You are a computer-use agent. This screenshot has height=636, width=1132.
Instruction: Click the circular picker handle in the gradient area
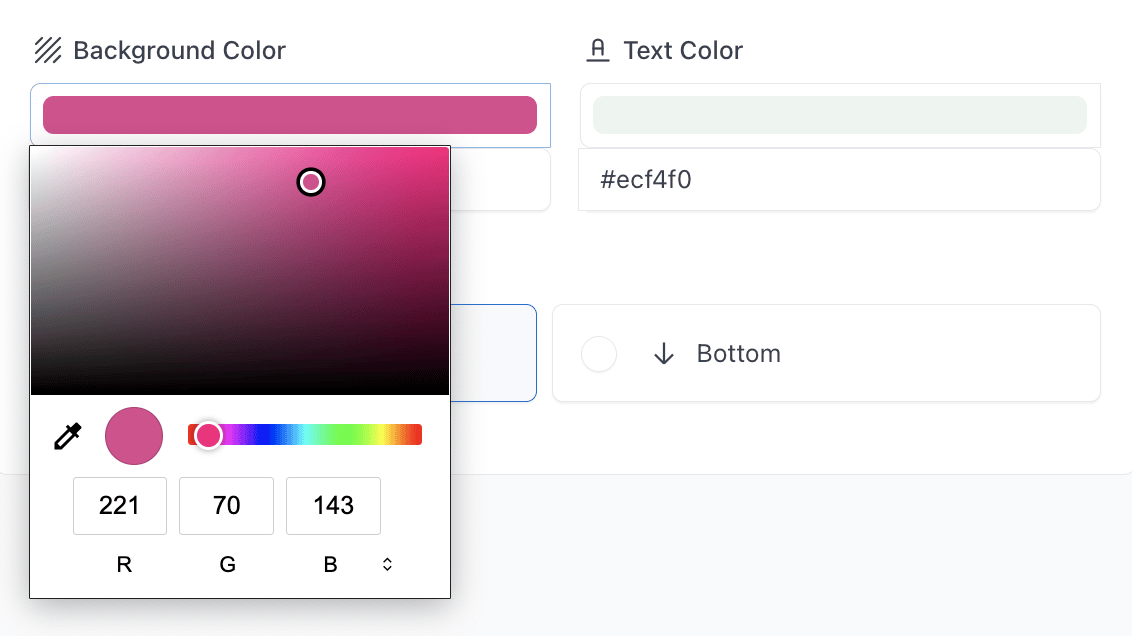(311, 182)
